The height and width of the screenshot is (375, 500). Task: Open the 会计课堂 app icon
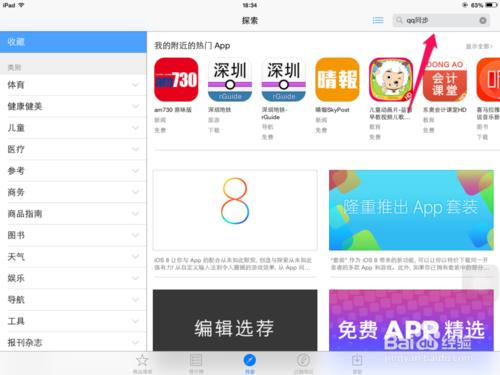click(445, 79)
